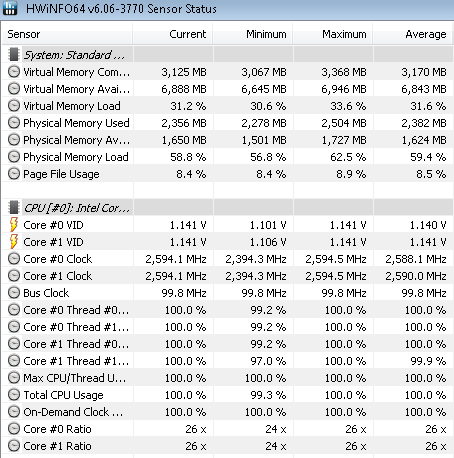Select the Physical Memory Load row
This screenshot has height=458, width=454.
click(x=227, y=157)
